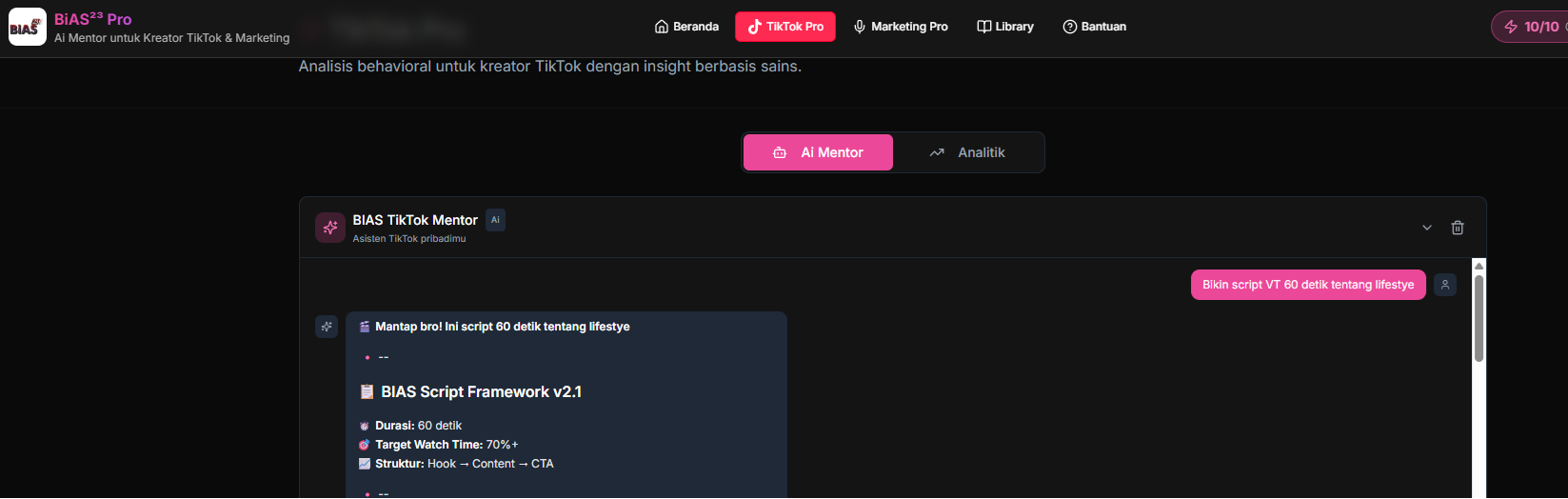The width and height of the screenshot is (1568, 499).
Task: Click the BIAS TikTok Mentor sparkle icon
Action: click(330, 228)
